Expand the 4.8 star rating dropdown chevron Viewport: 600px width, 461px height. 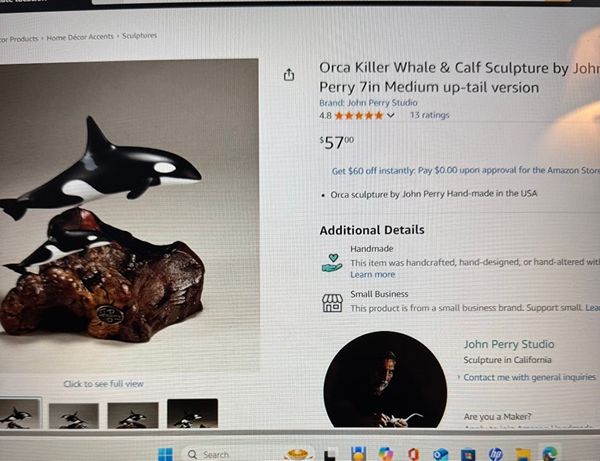390,115
